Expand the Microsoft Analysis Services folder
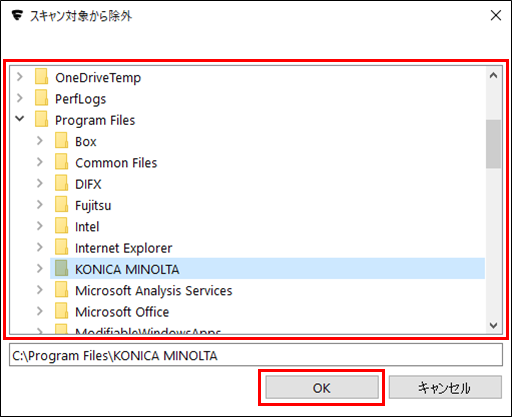Screen dimensions: 512x417 tap(40, 290)
